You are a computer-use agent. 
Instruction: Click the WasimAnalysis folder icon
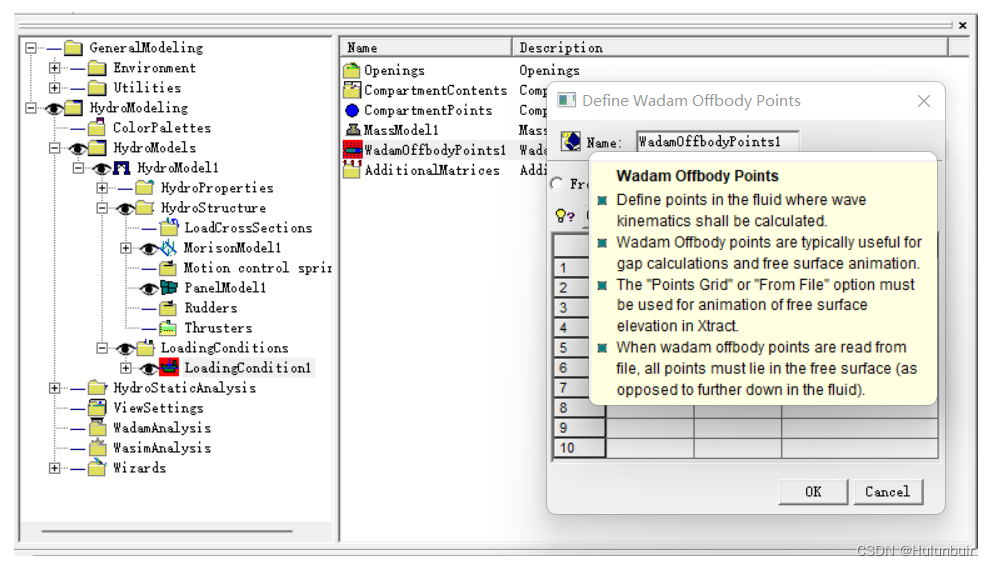coord(97,448)
